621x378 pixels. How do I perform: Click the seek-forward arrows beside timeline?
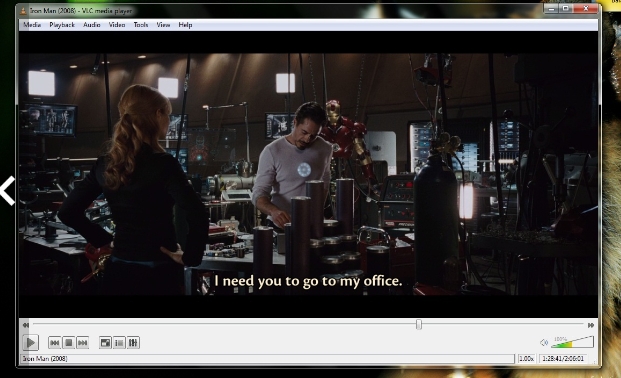(591, 325)
